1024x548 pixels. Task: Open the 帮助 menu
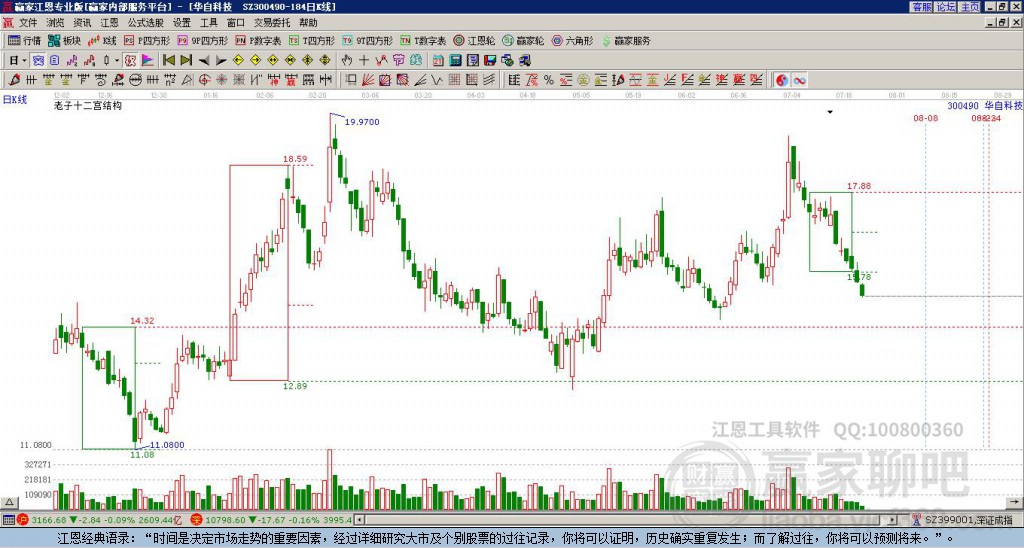click(308, 23)
